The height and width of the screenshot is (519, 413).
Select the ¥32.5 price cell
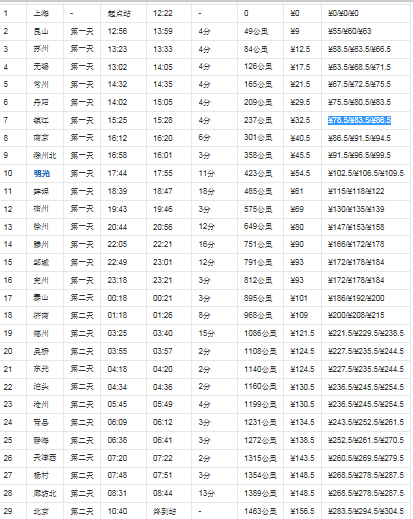(300, 120)
